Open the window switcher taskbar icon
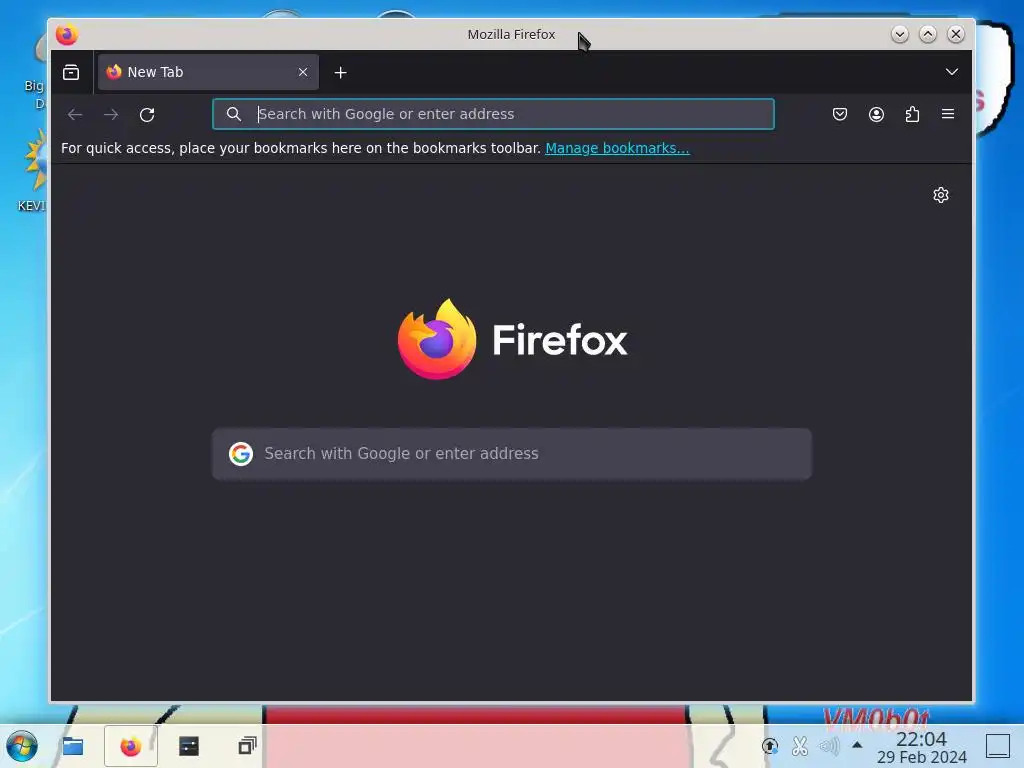Viewport: 1024px width, 768px height. [x=247, y=745]
